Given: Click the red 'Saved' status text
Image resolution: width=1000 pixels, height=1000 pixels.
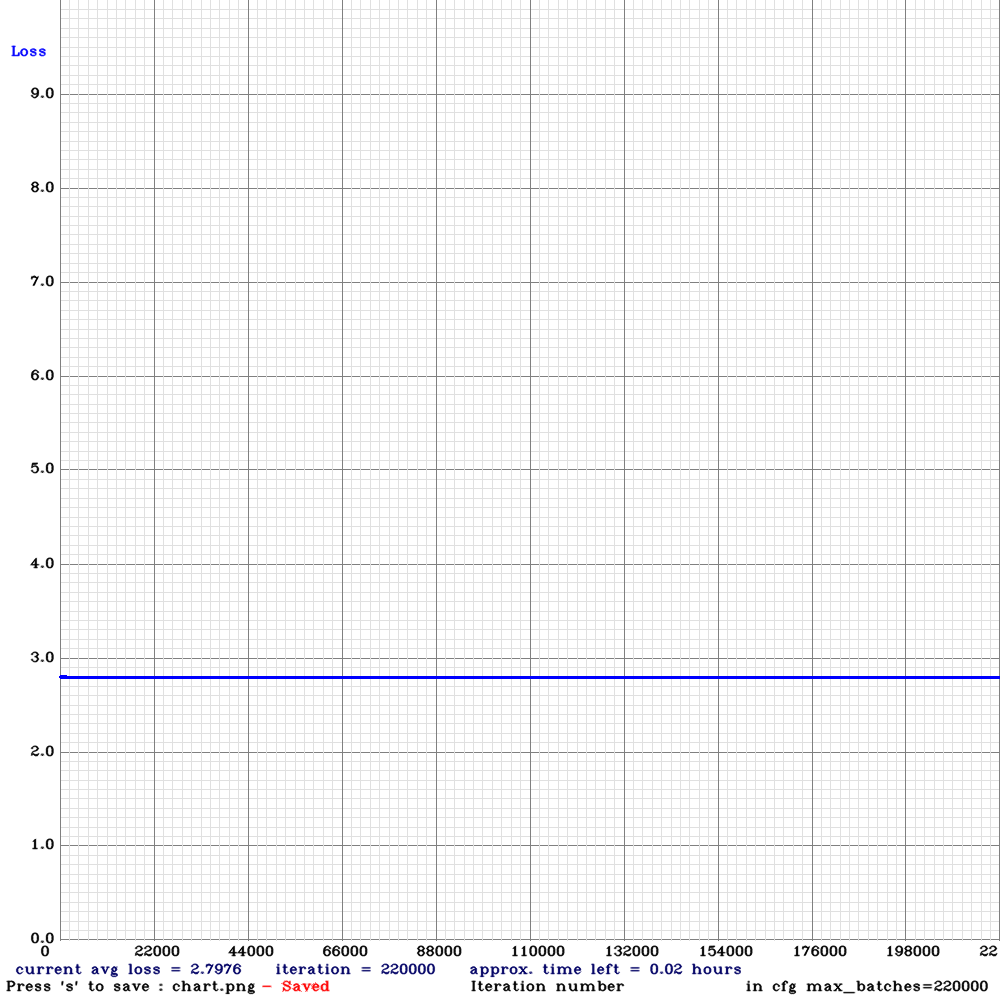Looking at the screenshot, I should point(305,987).
